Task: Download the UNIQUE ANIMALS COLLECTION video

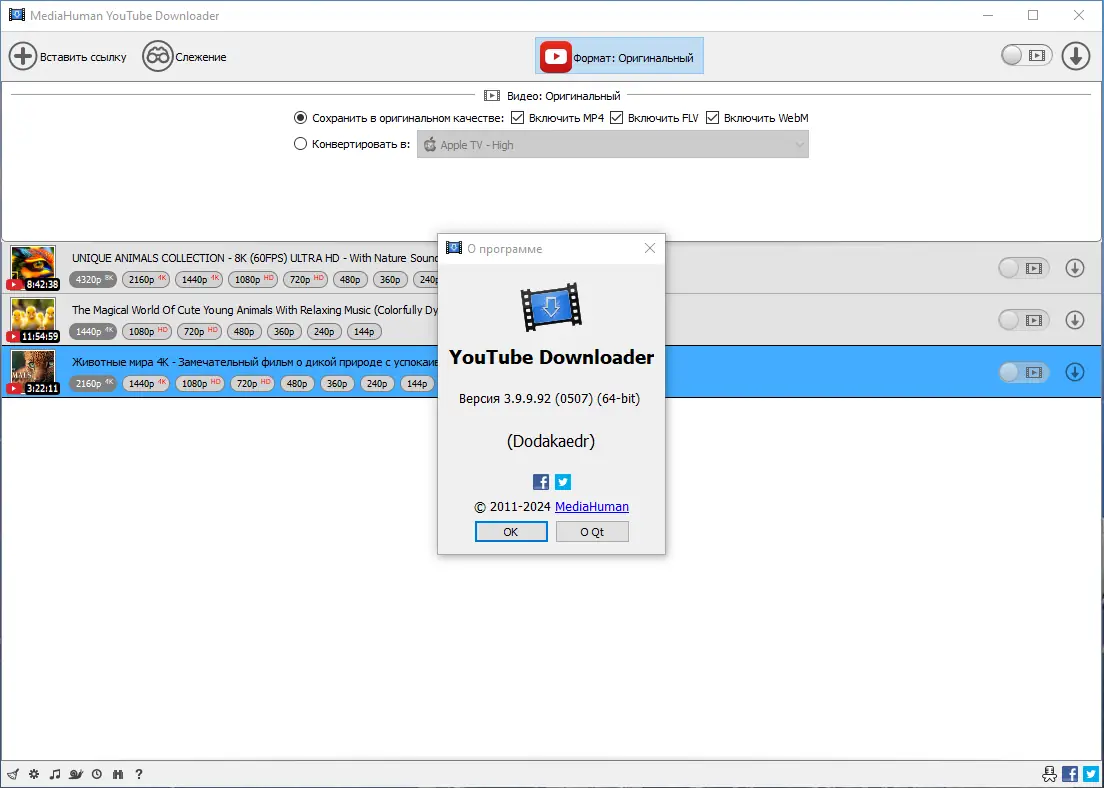Action: click(1074, 268)
